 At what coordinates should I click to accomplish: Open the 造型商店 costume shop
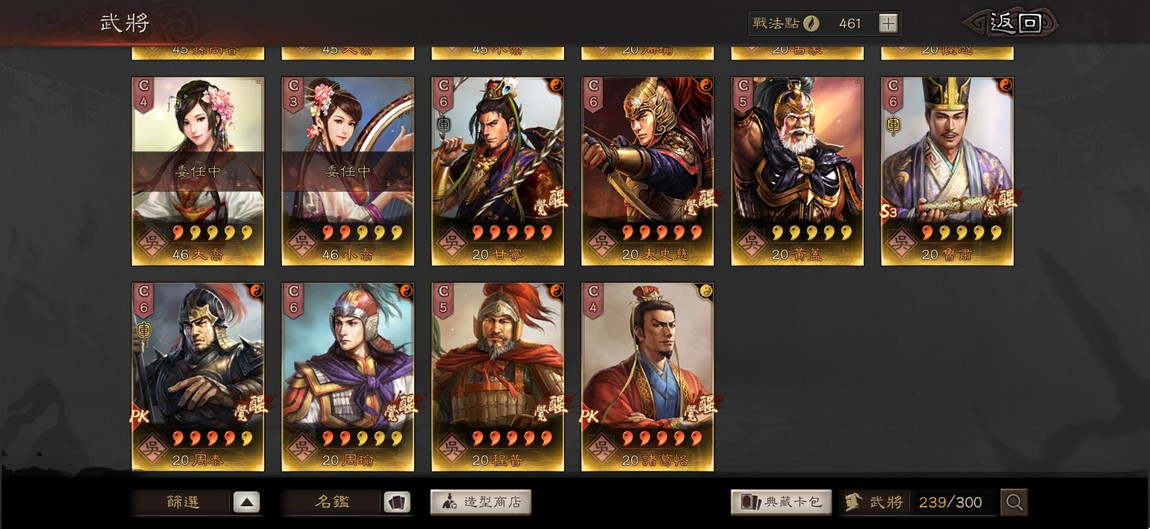[x=480, y=503]
